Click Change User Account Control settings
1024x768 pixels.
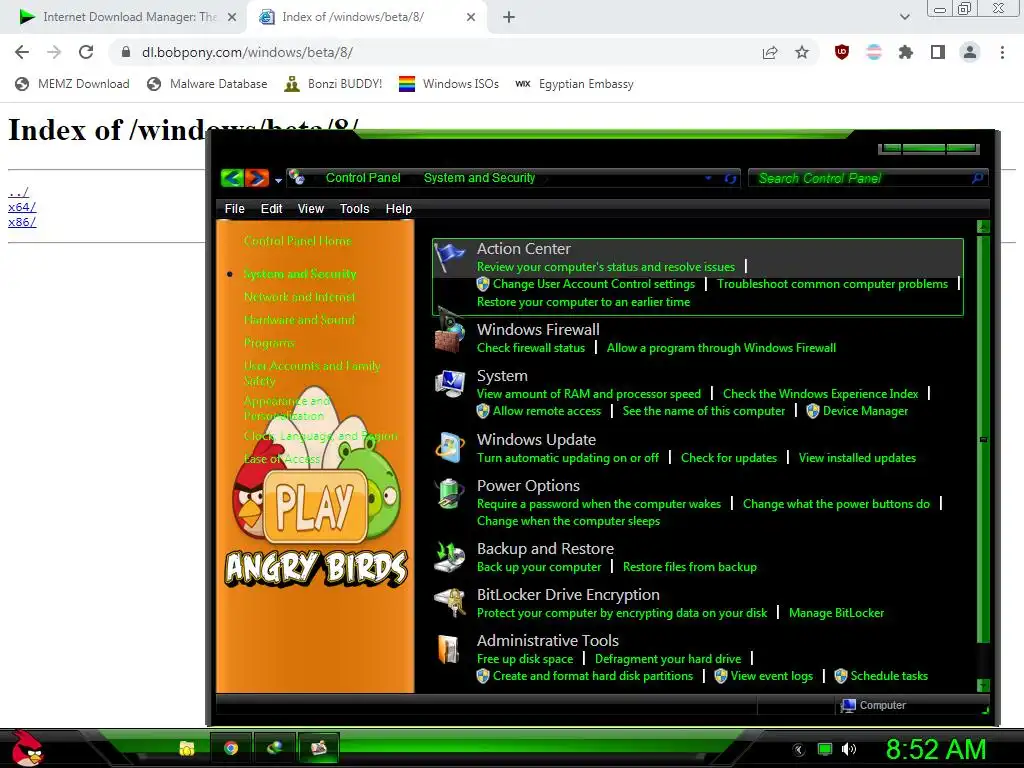point(594,284)
